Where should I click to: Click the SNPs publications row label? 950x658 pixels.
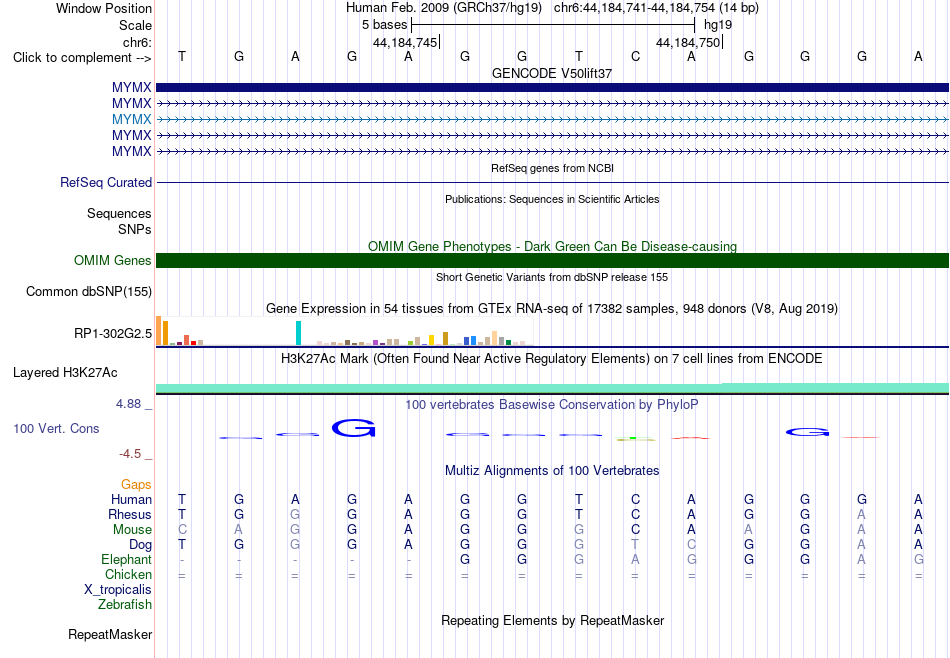pos(135,229)
